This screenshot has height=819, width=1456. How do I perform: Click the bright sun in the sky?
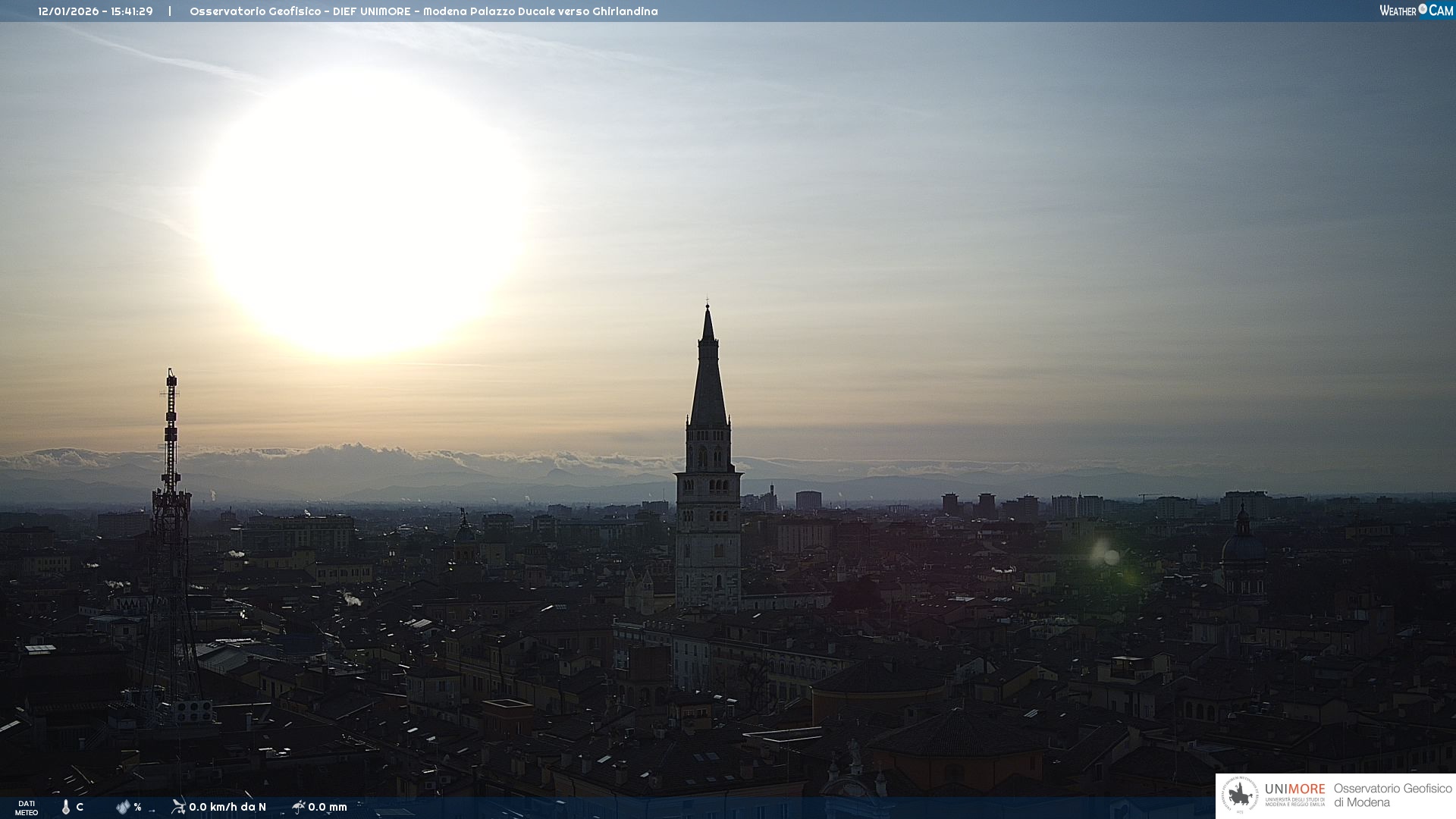pyautogui.click(x=362, y=212)
